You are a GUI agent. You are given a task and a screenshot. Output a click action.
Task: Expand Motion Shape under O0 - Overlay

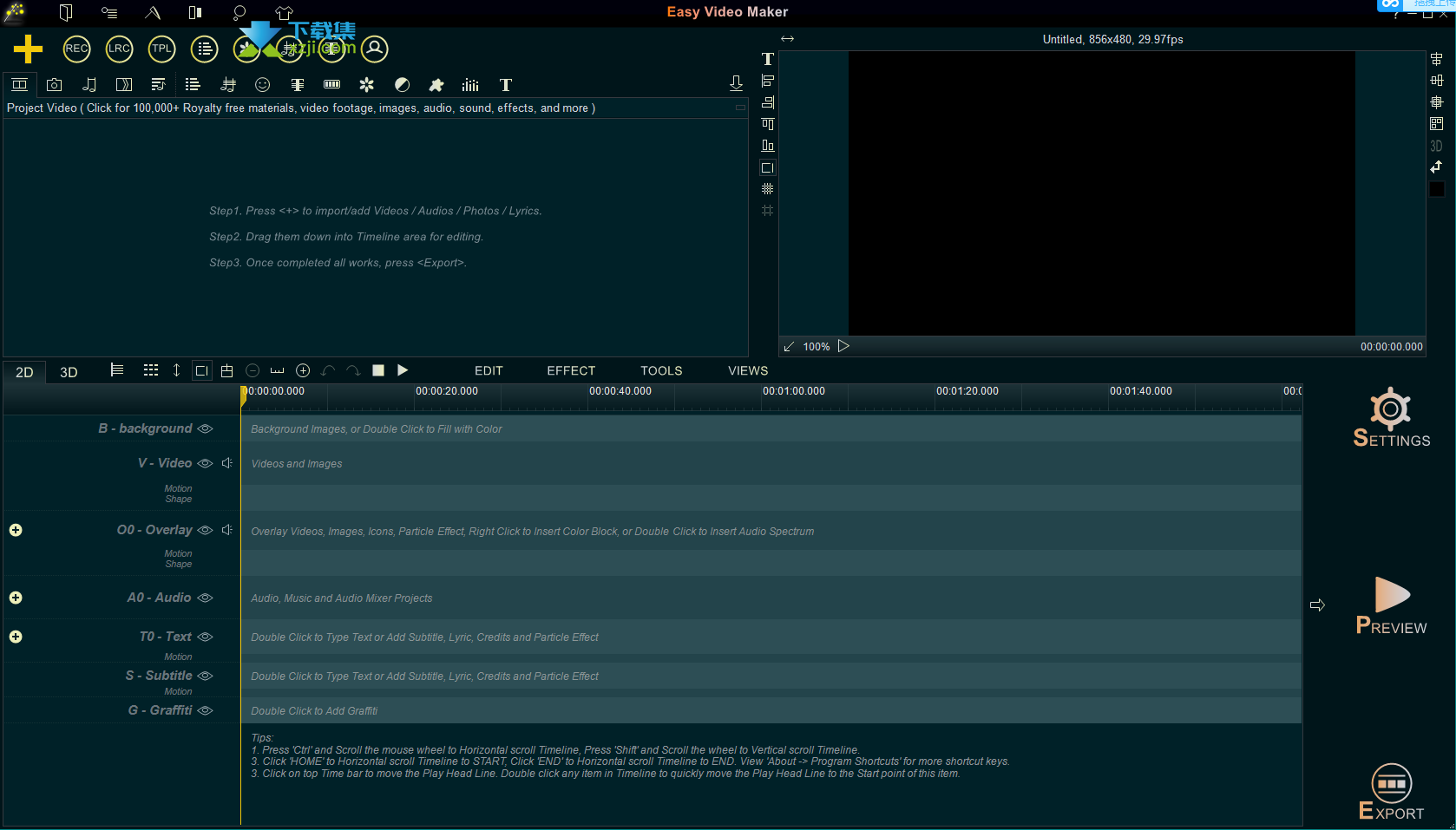178,559
